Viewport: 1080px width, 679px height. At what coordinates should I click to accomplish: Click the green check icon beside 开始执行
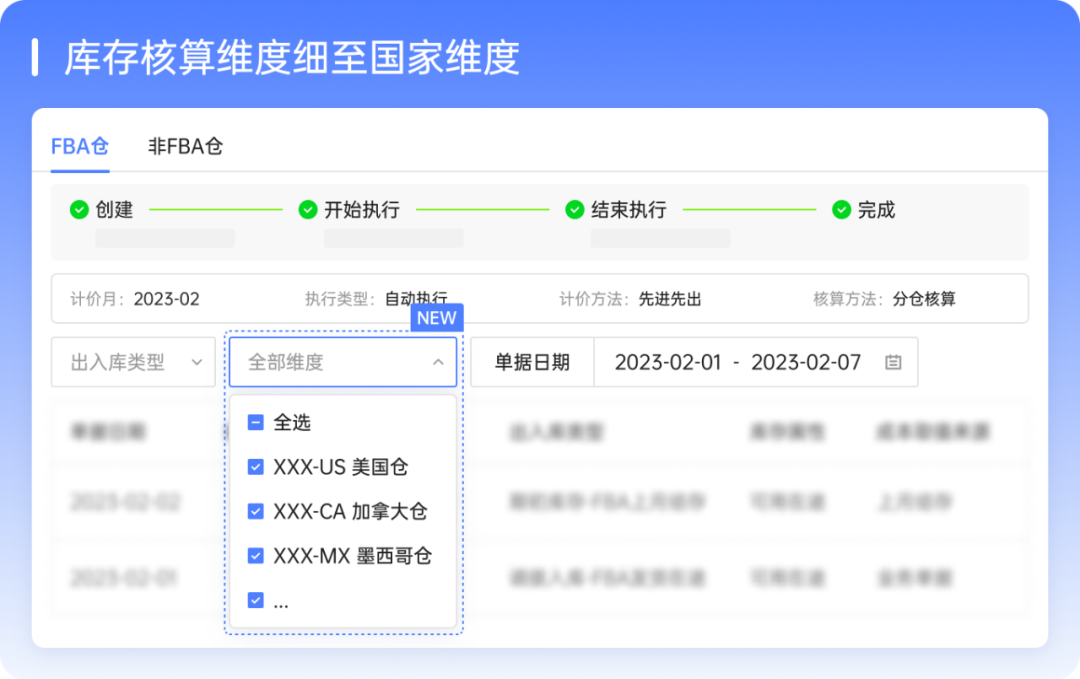pyautogui.click(x=307, y=210)
